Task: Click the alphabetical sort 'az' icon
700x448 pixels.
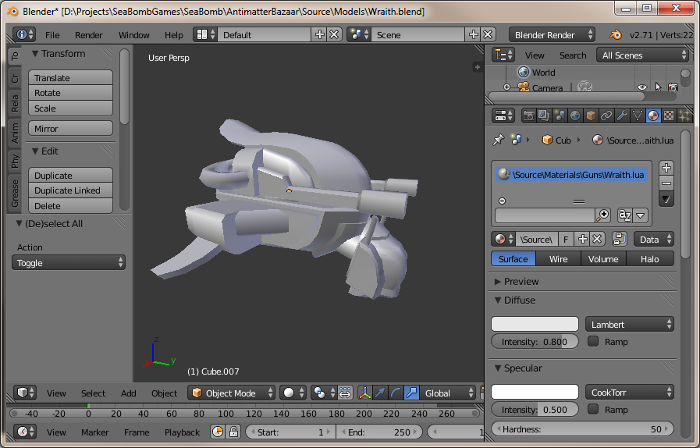Action: point(625,216)
